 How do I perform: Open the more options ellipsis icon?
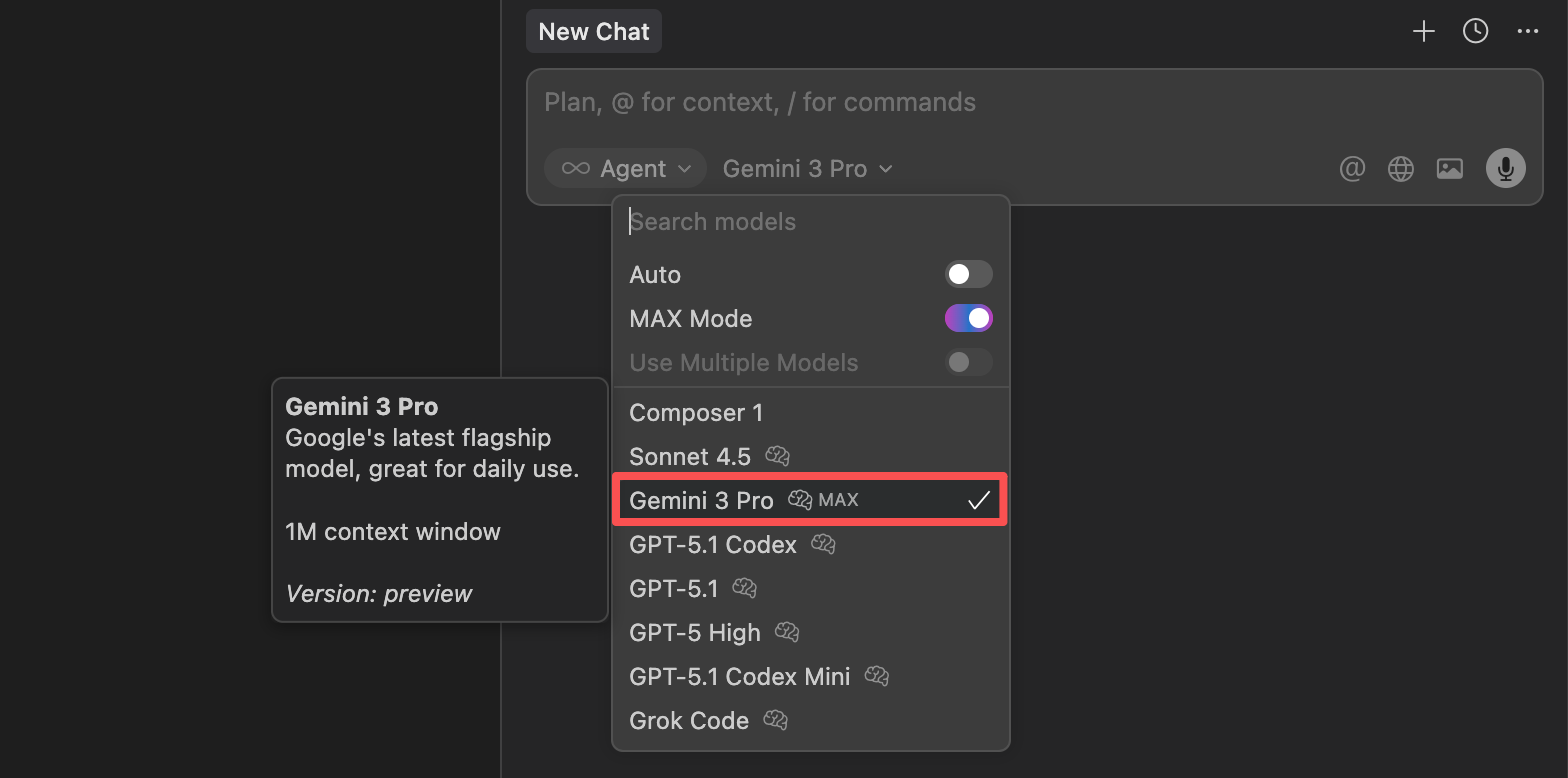(x=1527, y=31)
